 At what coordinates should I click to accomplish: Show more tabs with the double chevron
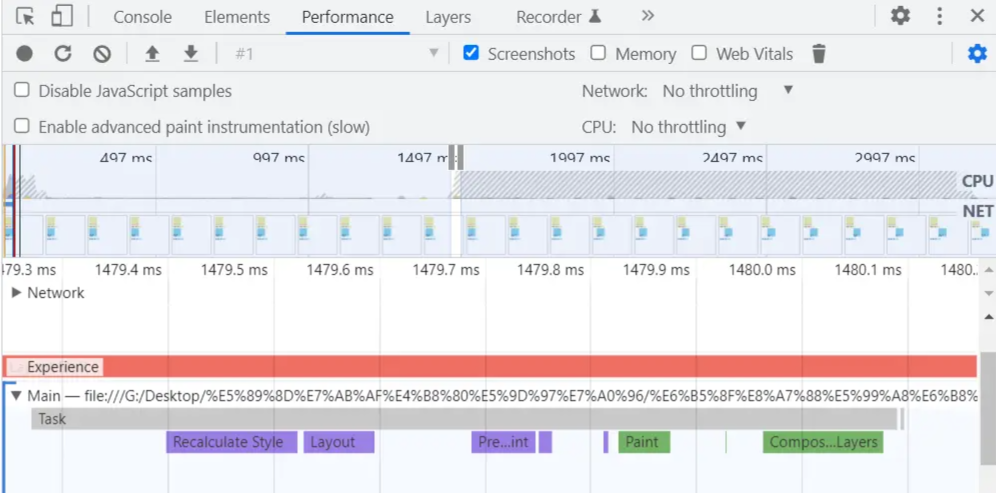tap(647, 16)
